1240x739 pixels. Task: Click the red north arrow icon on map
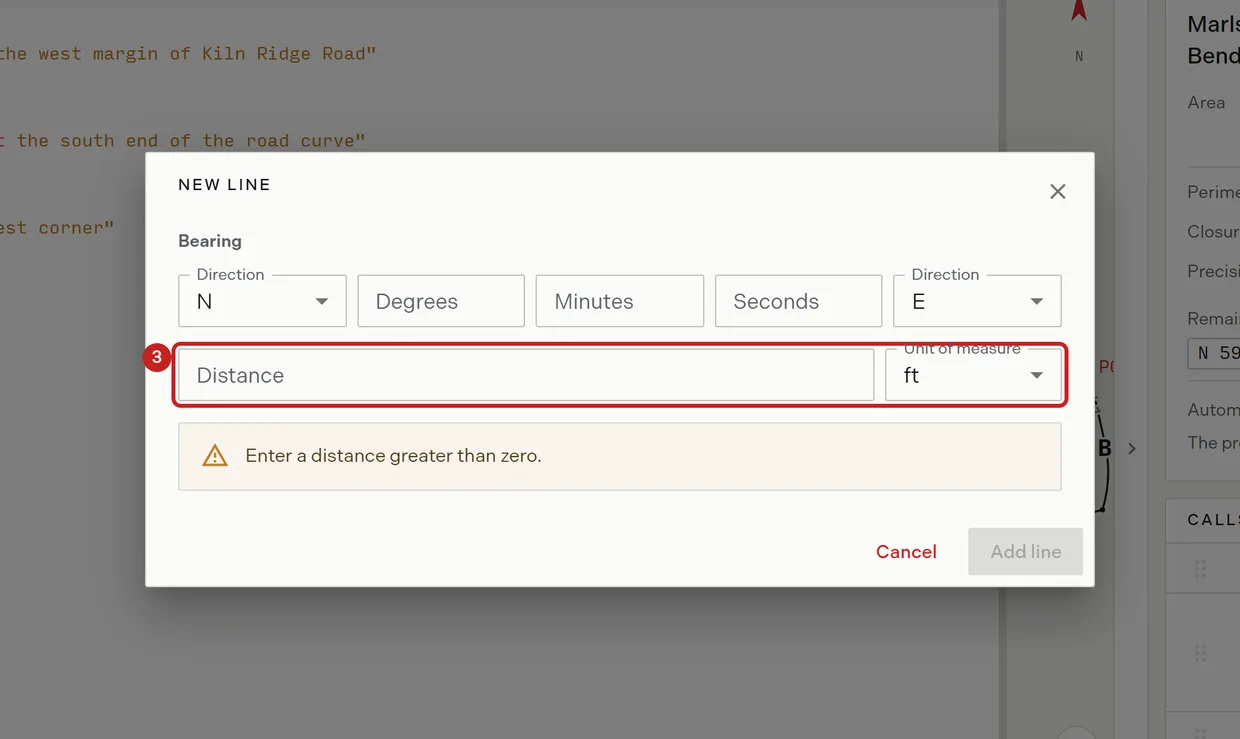1079,10
